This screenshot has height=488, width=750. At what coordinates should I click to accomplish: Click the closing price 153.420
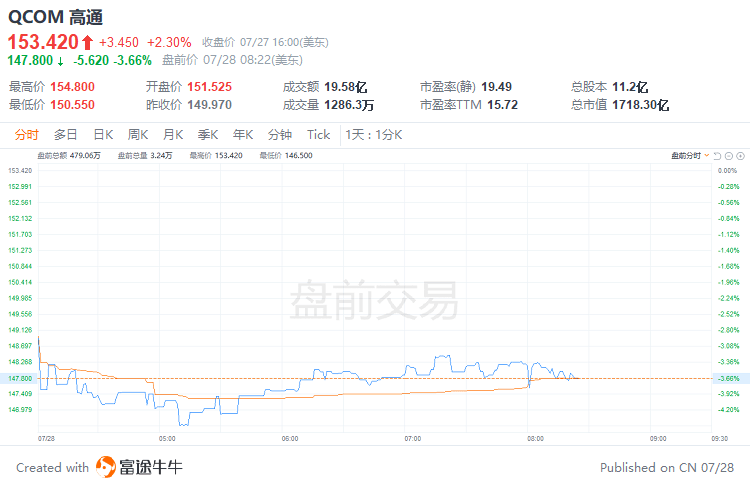coord(43,42)
